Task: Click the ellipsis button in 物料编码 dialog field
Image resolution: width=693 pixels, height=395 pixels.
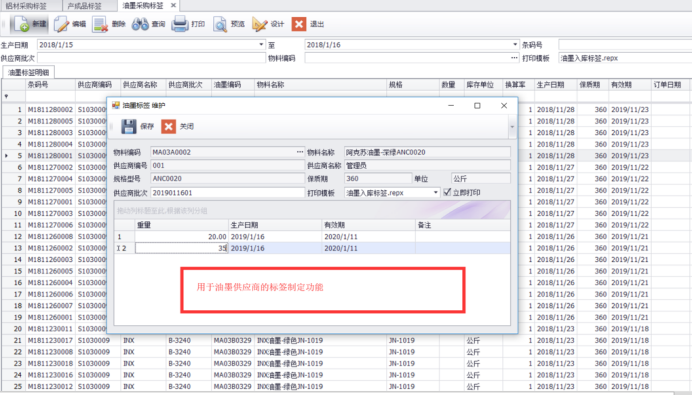Action: [x=300, y=152]
